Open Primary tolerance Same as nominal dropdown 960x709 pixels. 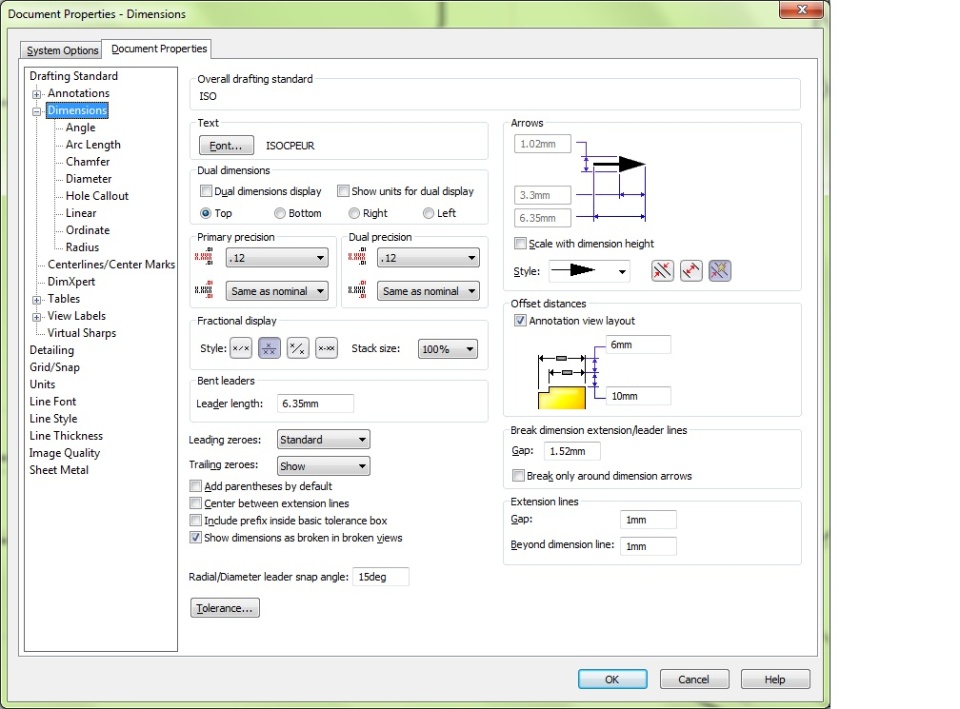[x=277, y=291]
